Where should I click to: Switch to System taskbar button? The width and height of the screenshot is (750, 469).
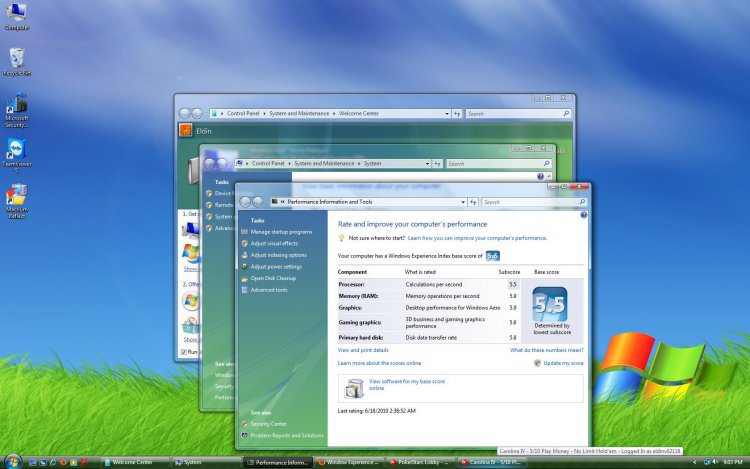[x=207, y=462]
